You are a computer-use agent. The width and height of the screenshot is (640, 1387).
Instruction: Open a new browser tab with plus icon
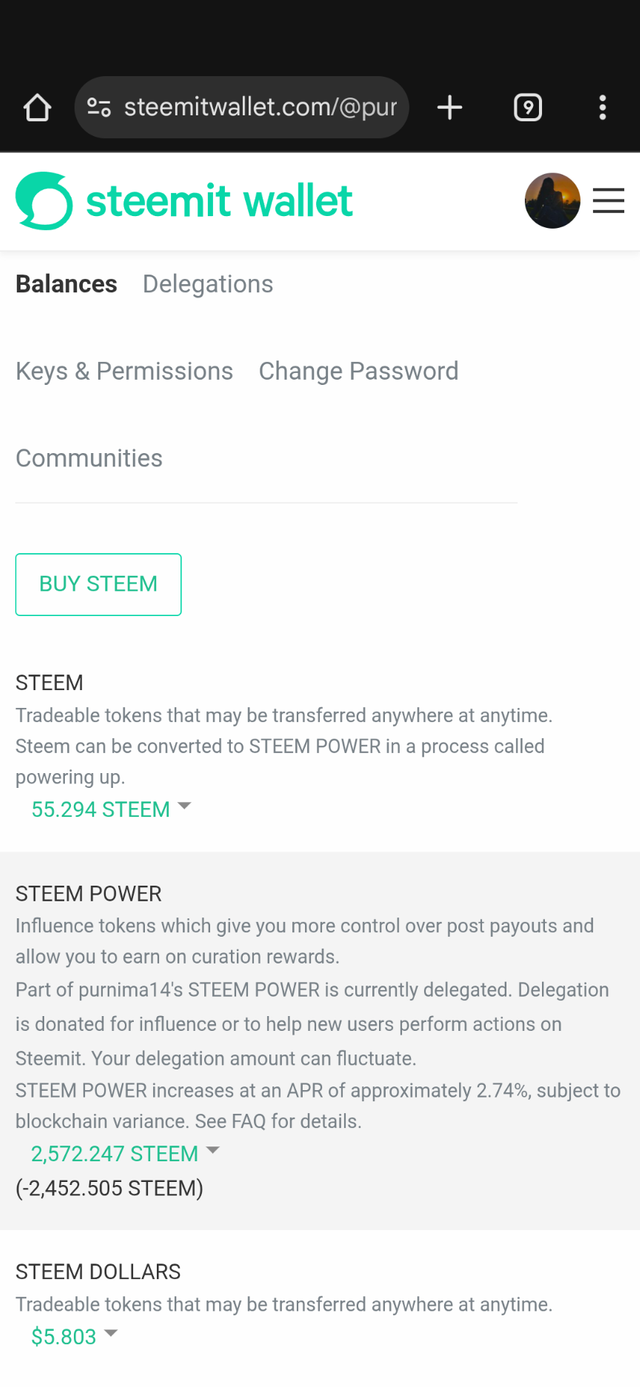pyautogui.click(x=450, y=108)
